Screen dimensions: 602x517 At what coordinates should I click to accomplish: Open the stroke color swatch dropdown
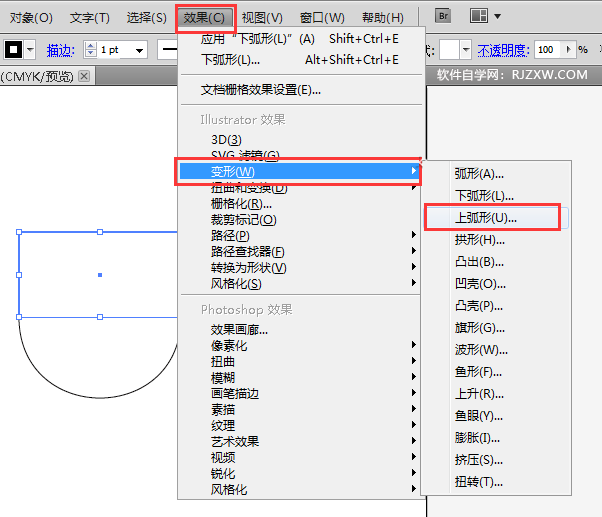30,50
